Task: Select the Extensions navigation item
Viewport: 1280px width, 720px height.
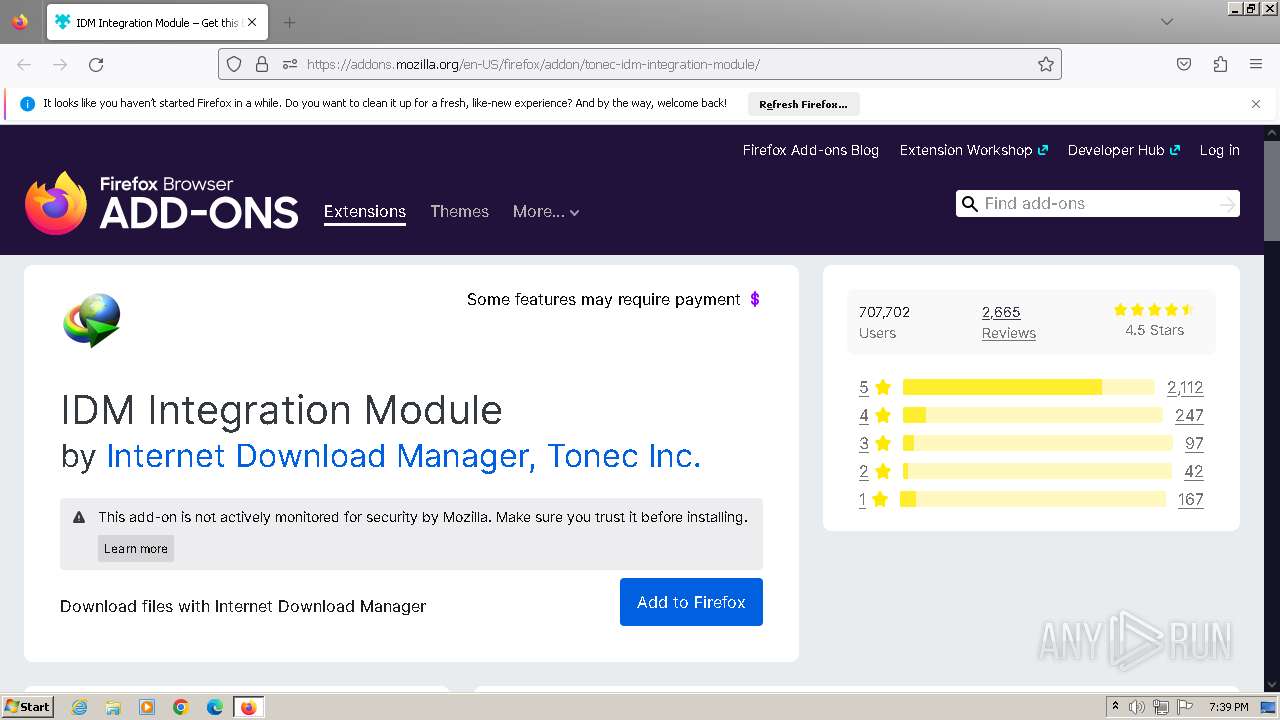Action: [x=365, y=211]
